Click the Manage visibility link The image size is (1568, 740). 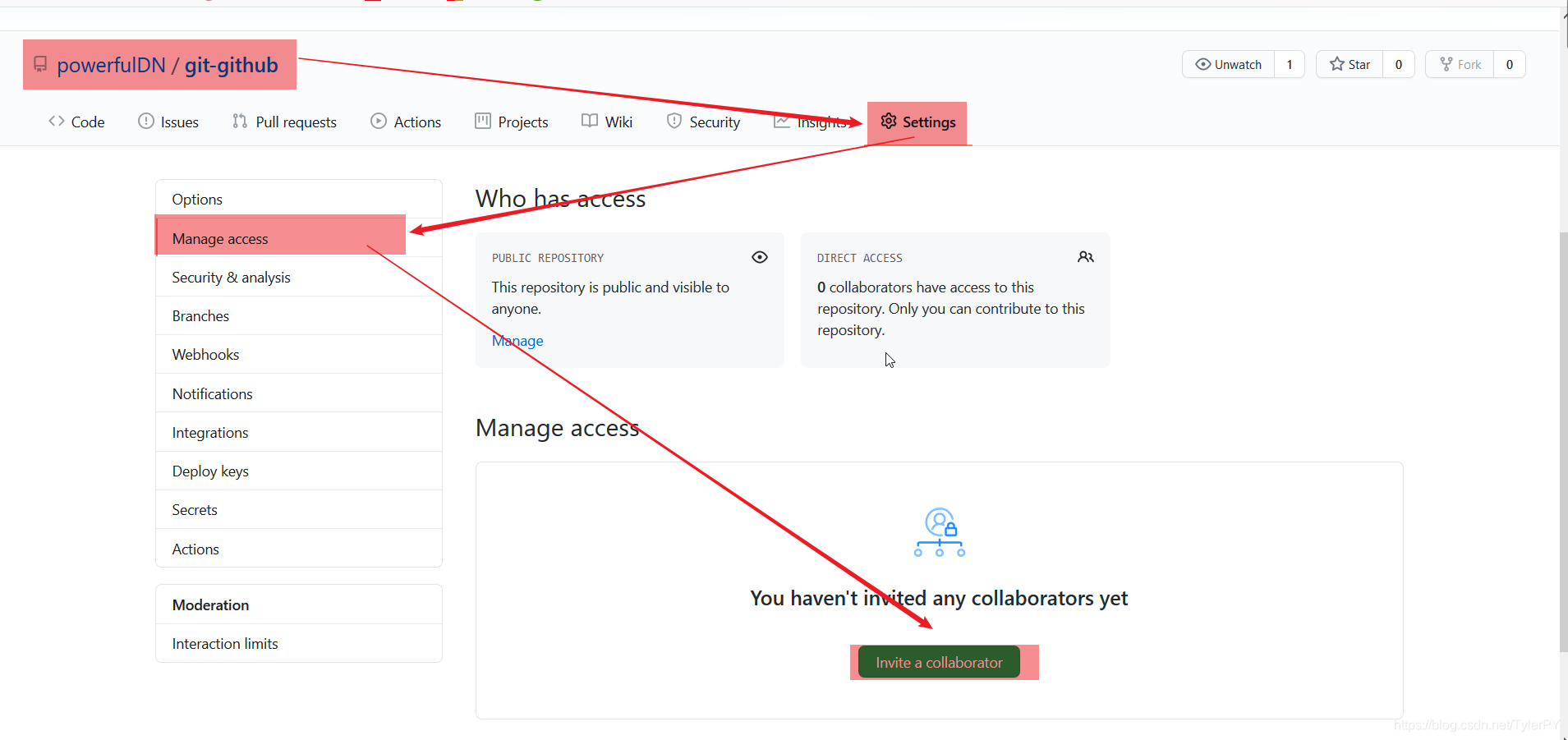tap(517, 340)
